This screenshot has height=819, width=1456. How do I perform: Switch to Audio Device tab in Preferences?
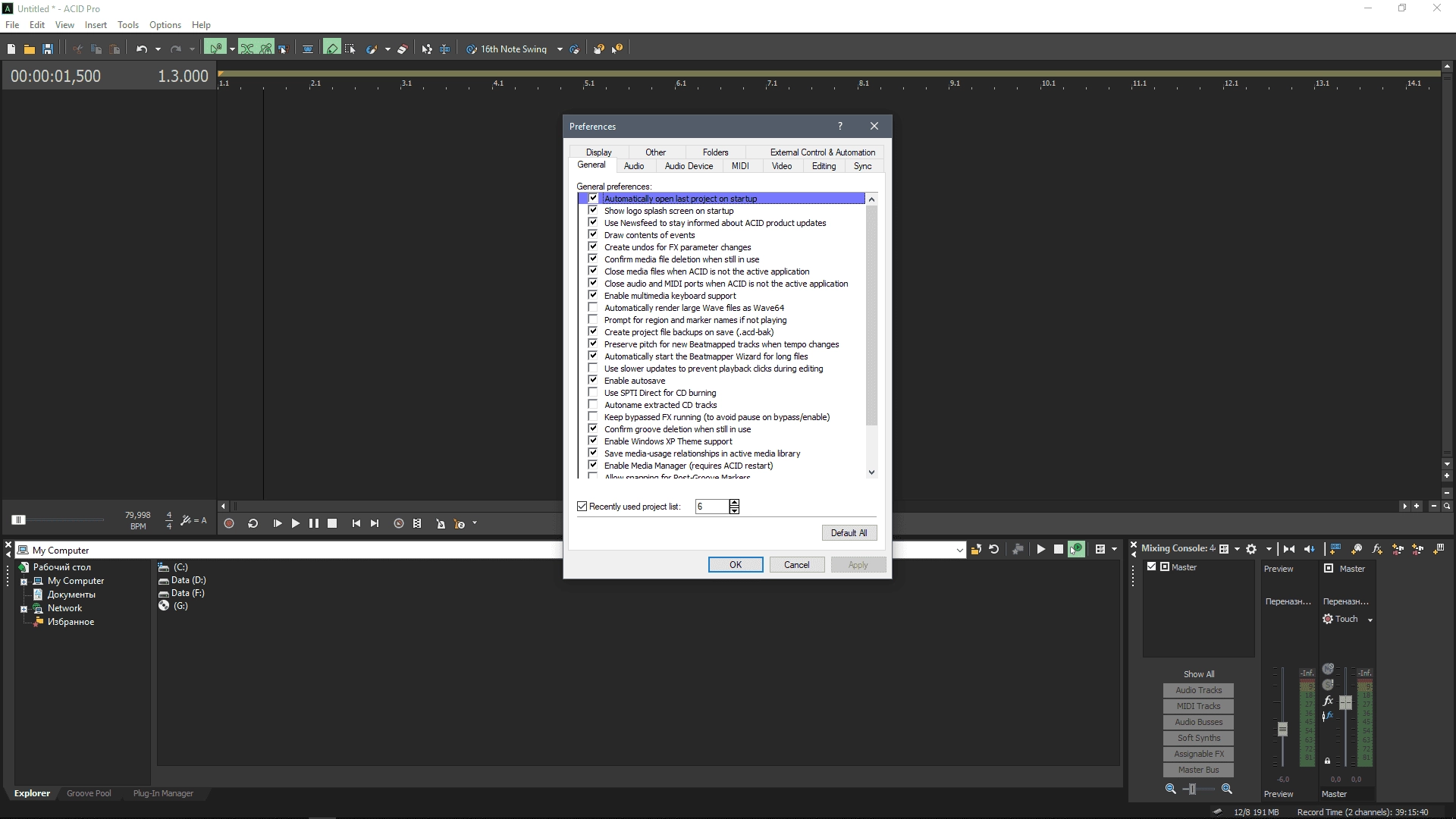click(689, 166)
